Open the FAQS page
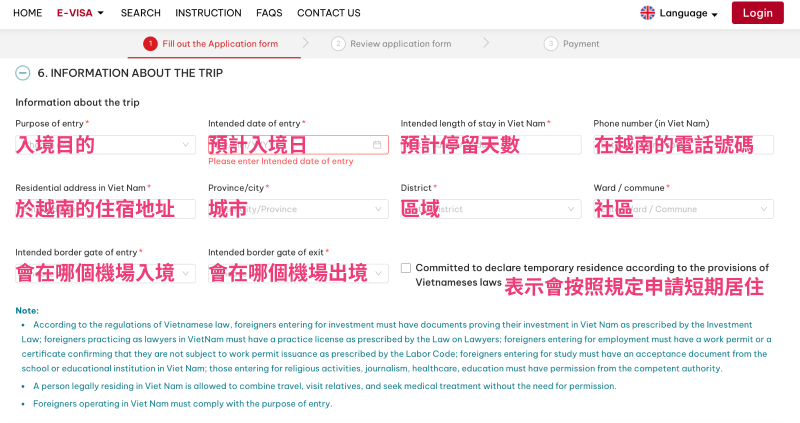Viewport: 800px width, 423px height. (269, 13)
